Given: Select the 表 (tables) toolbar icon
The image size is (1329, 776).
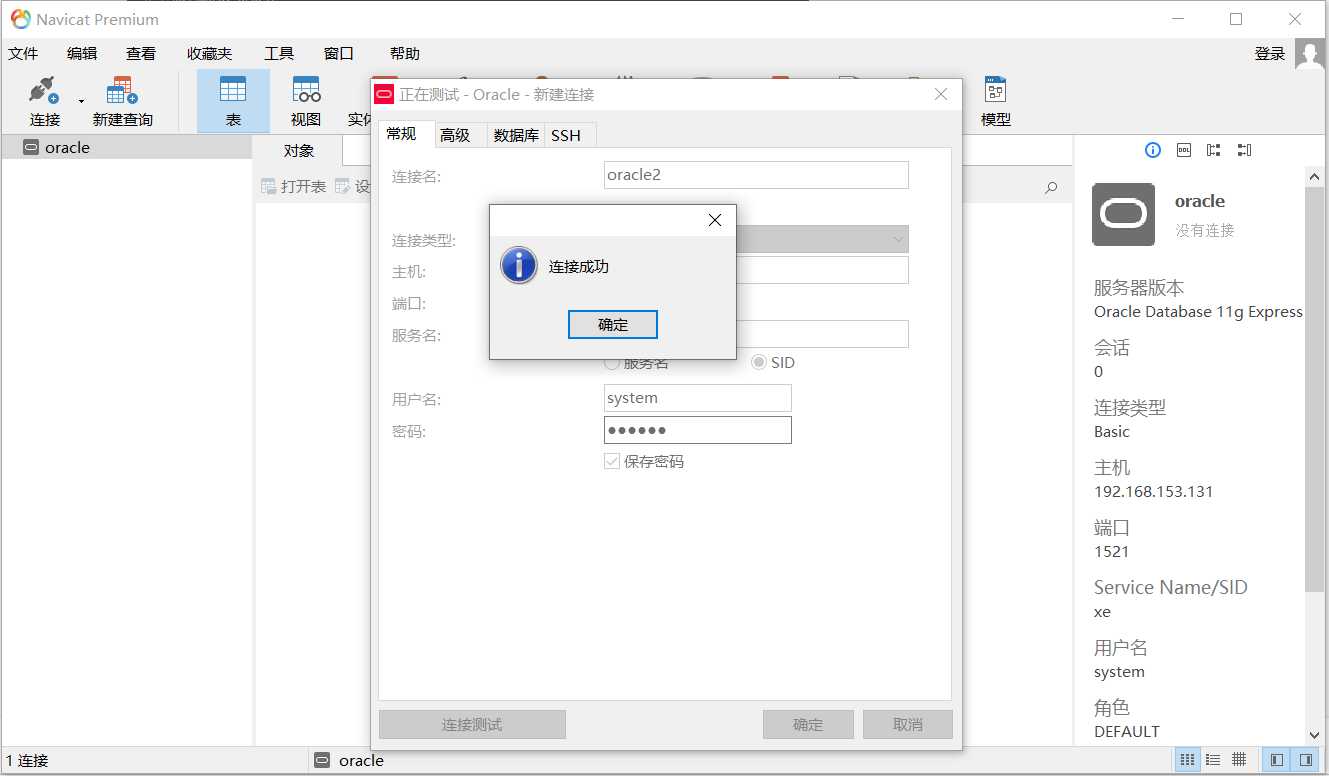Looking at the screenshot, I should [x=233, y=101].
